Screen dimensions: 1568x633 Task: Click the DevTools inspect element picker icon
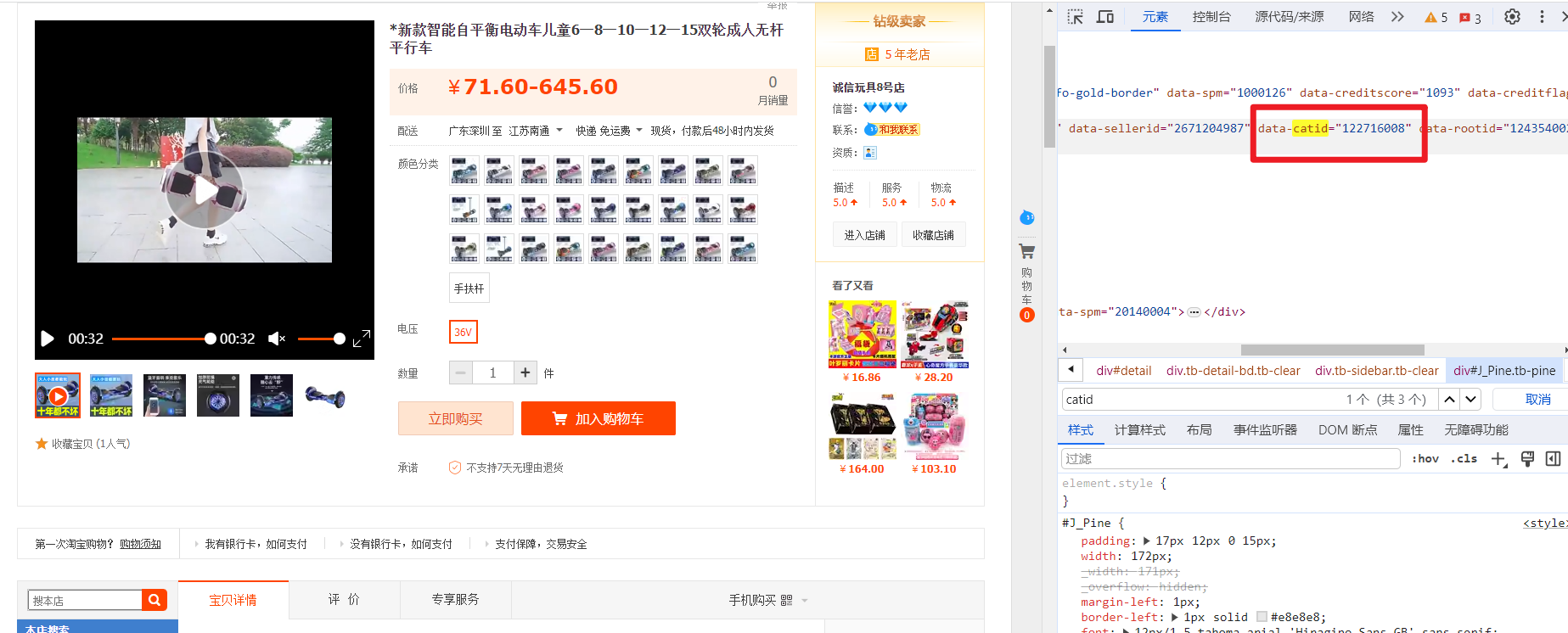pyautogui.click(x=1075, y=17)
